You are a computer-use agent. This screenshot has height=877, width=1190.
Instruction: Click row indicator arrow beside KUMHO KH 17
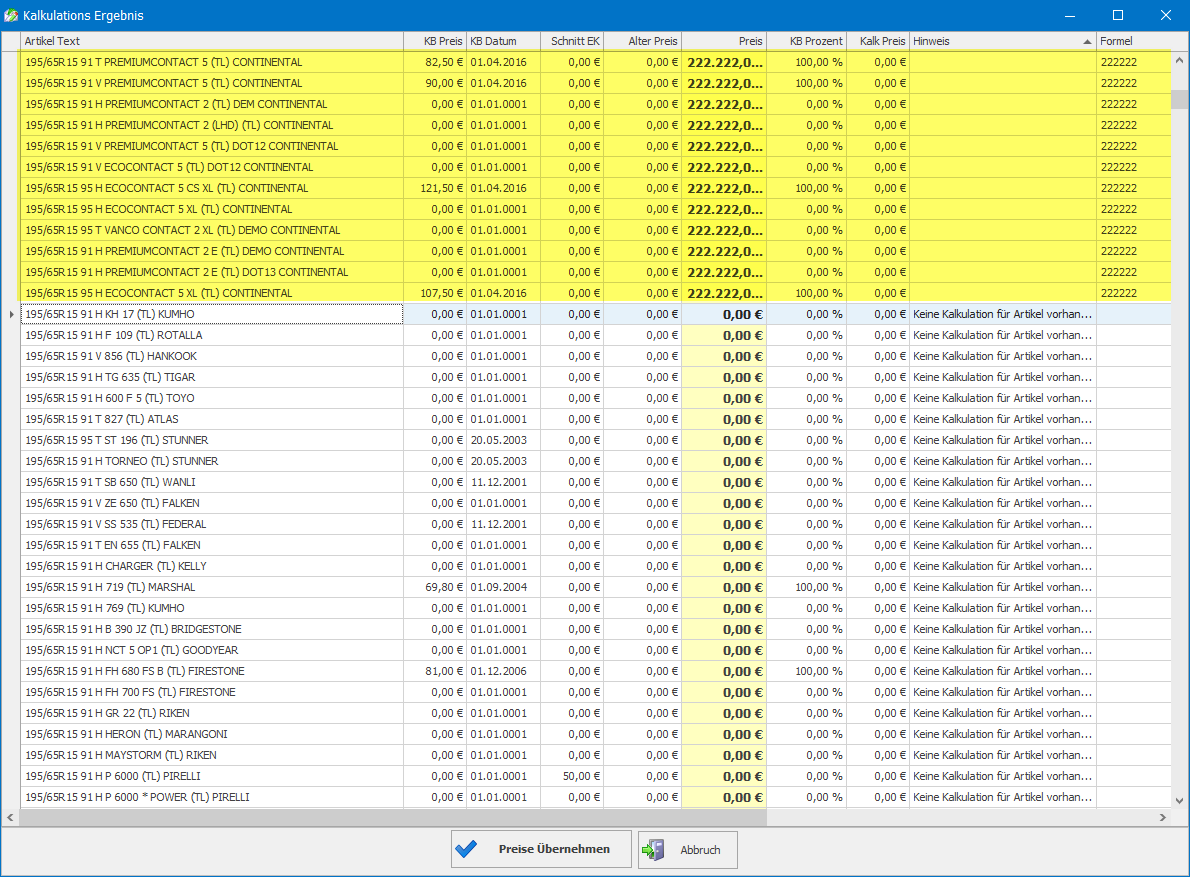click(11, 314)
